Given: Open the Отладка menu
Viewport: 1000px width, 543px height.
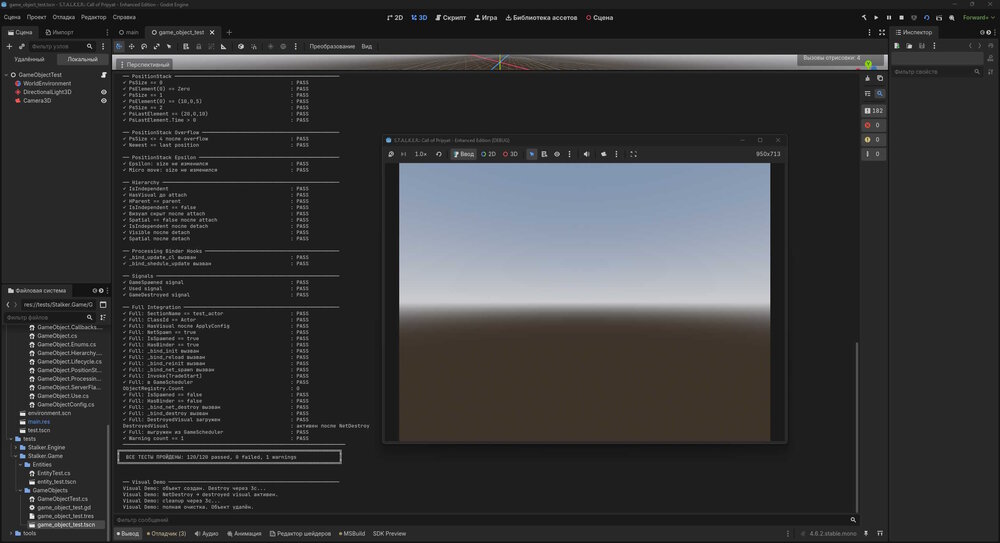Looking at the screenshot, I should point(64,18).
